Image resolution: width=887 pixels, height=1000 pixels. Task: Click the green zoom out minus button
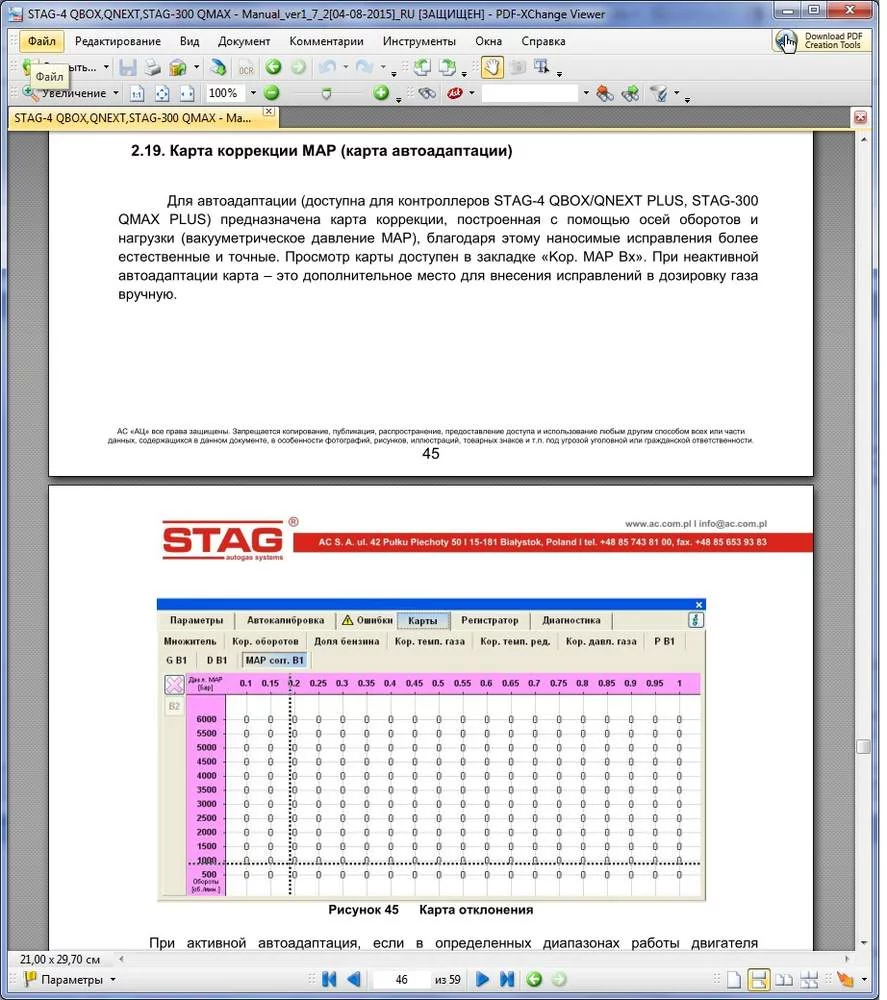272,93
